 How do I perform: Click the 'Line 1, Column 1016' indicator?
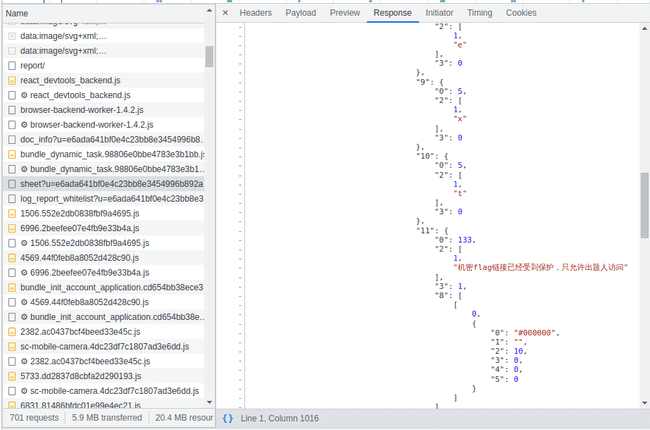tap(279, 418)
